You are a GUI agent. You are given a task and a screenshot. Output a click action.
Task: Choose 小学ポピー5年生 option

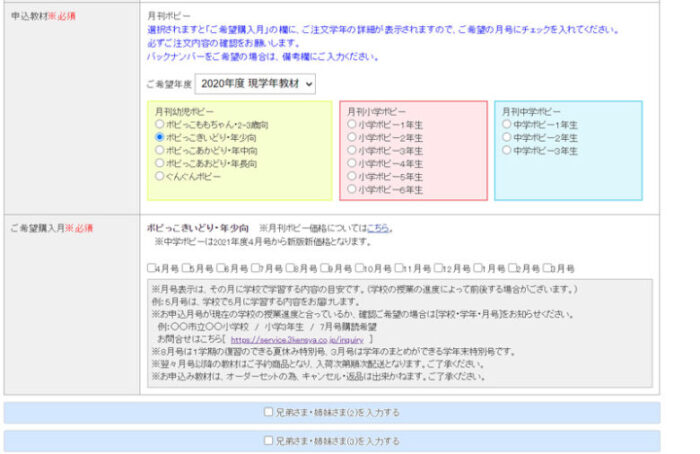(352, 175)
